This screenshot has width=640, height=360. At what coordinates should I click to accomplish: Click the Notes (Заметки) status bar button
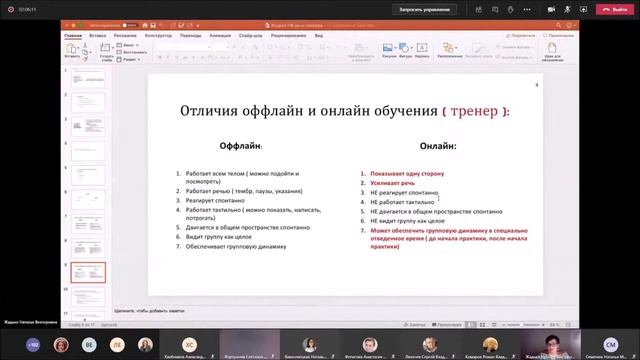click(x=415, y=325)
